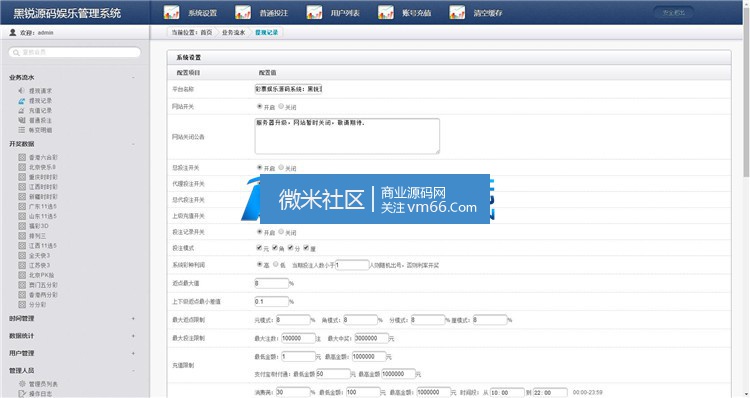Viewport: 750px width, 398px height.
Task: Open 用户列表 from the top navigation icon
Action: point(314,12)
